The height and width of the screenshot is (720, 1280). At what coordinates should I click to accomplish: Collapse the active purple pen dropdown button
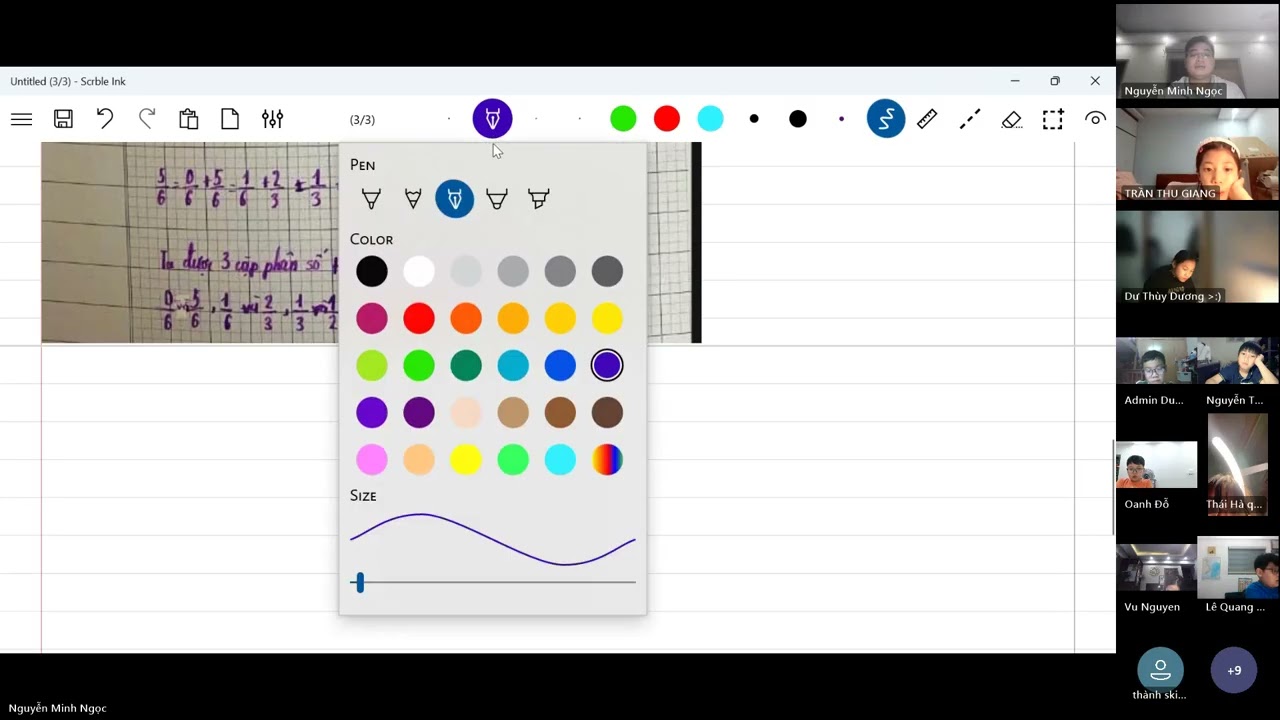pos(493,119)
